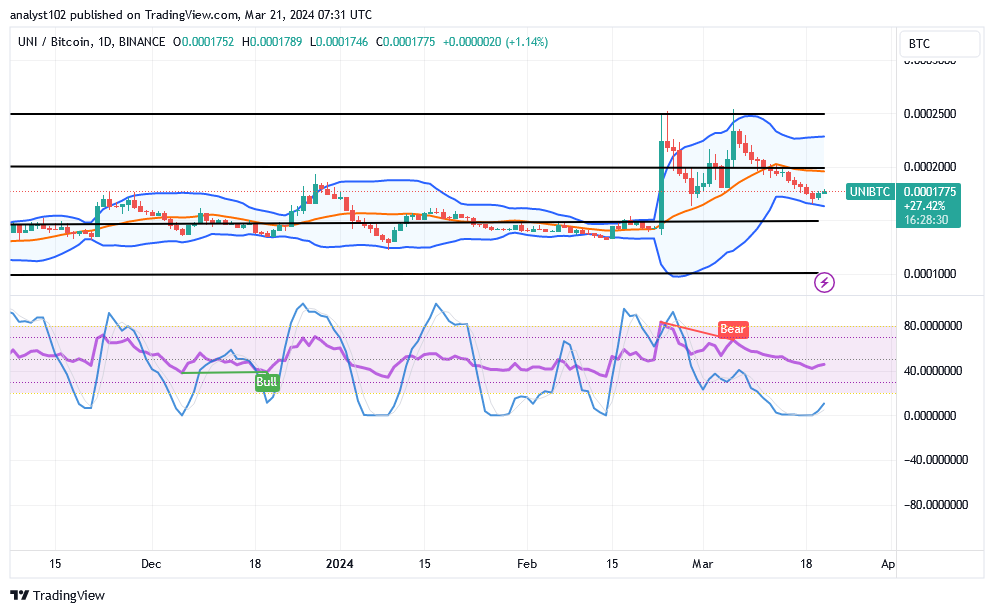Select the red Bear divergence label

click(733, 329)
